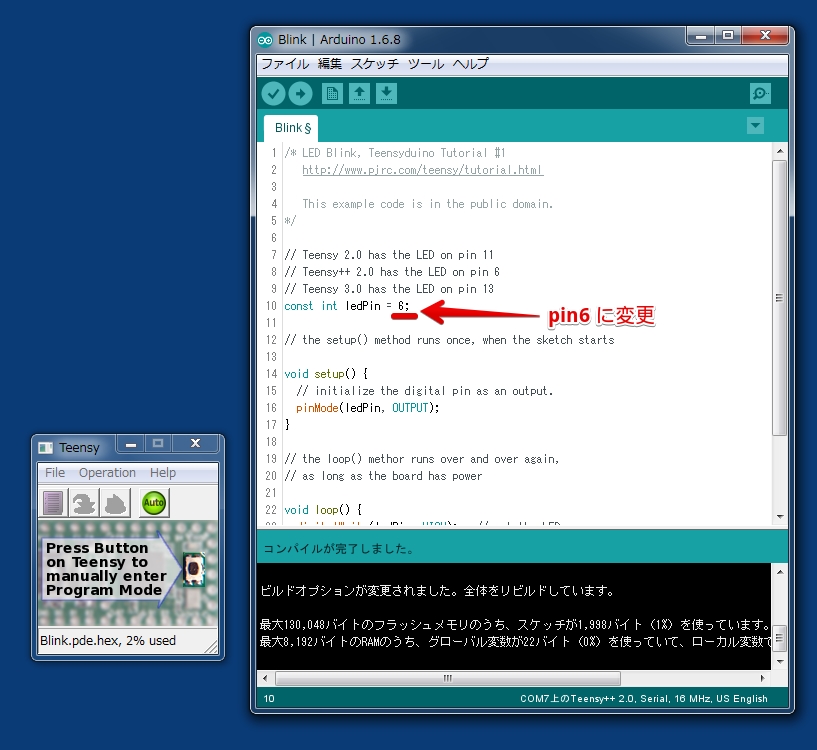
Task: Open the Help menu in Teensy
Action: click(x=163, y=473)
